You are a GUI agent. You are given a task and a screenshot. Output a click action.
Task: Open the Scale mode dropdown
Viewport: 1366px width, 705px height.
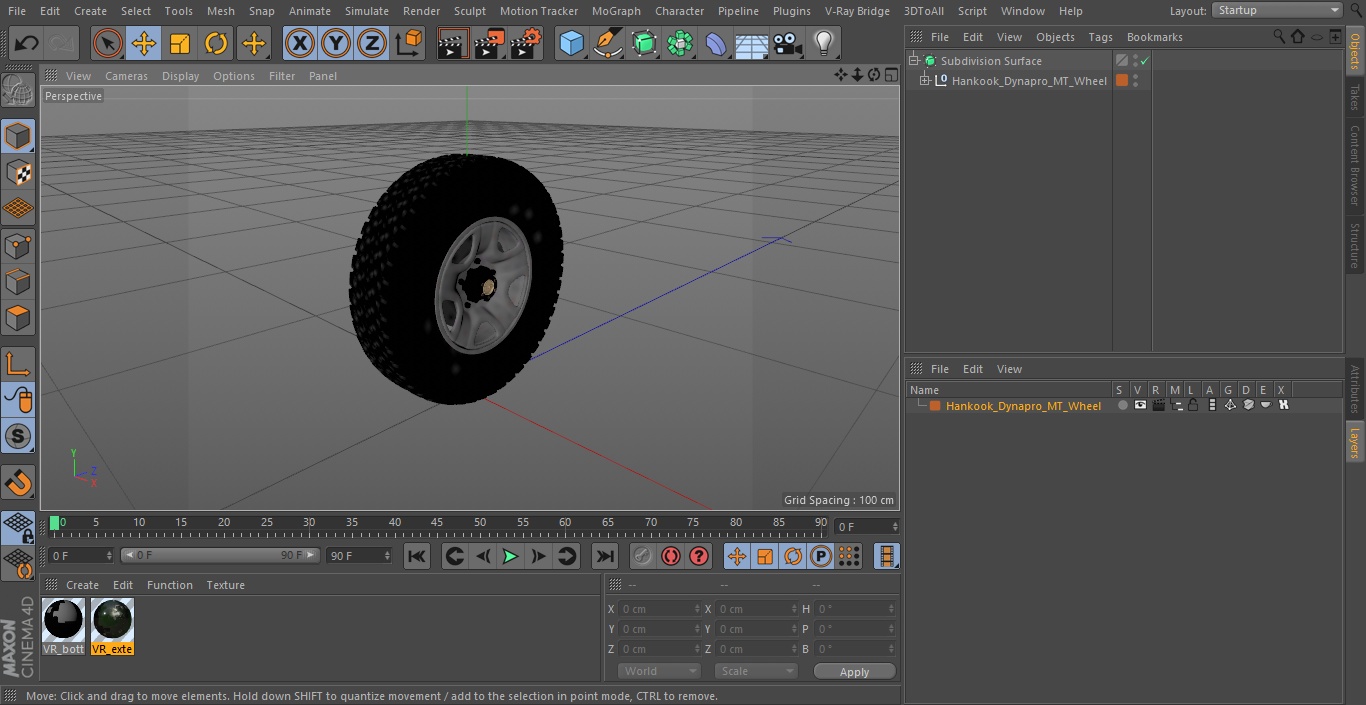click(755, 671)
